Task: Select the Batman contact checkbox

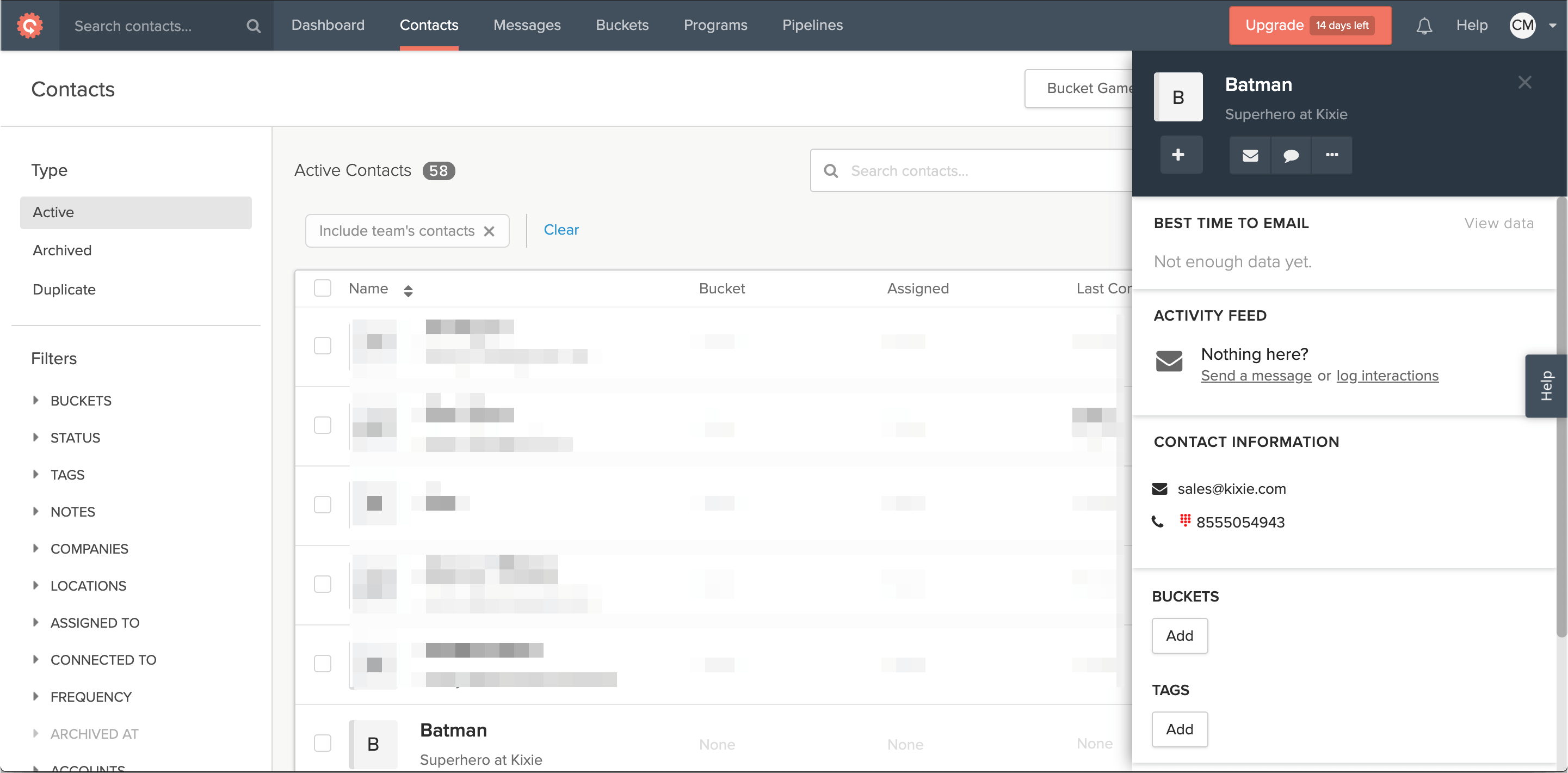Action: [x=322, y=742]
